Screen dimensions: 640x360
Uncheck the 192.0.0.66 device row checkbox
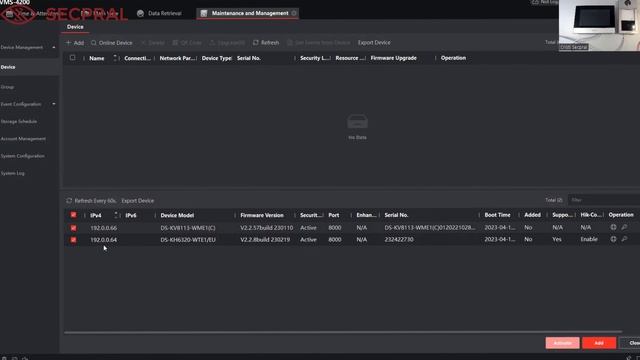point(73,228)
